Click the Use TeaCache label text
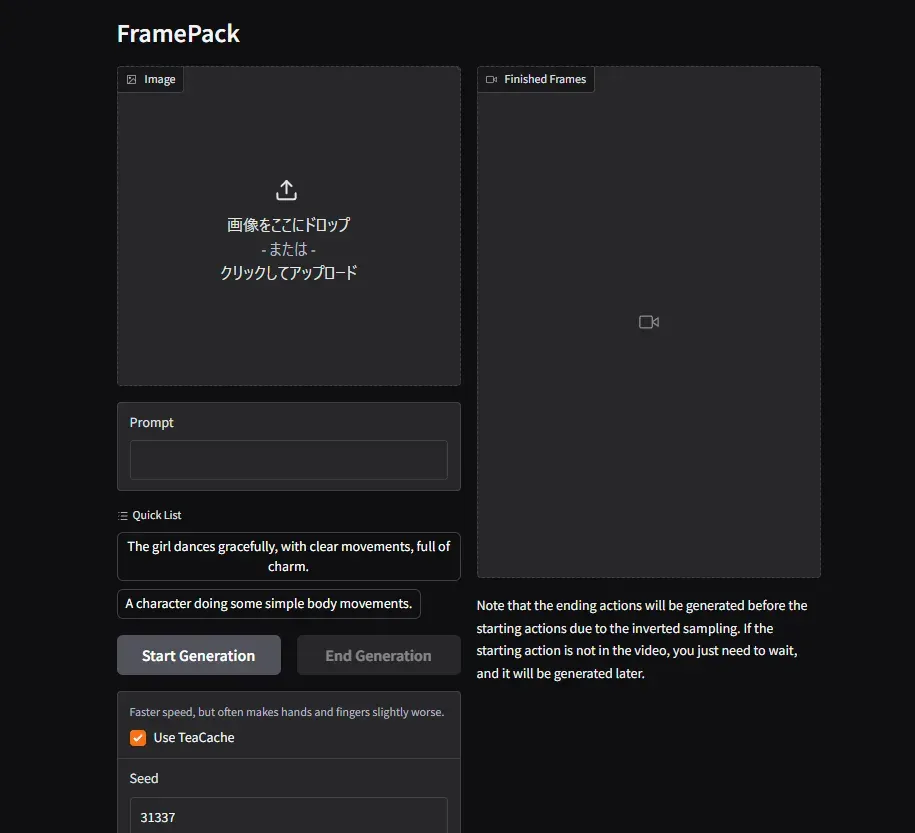 (x=194, y=738)
